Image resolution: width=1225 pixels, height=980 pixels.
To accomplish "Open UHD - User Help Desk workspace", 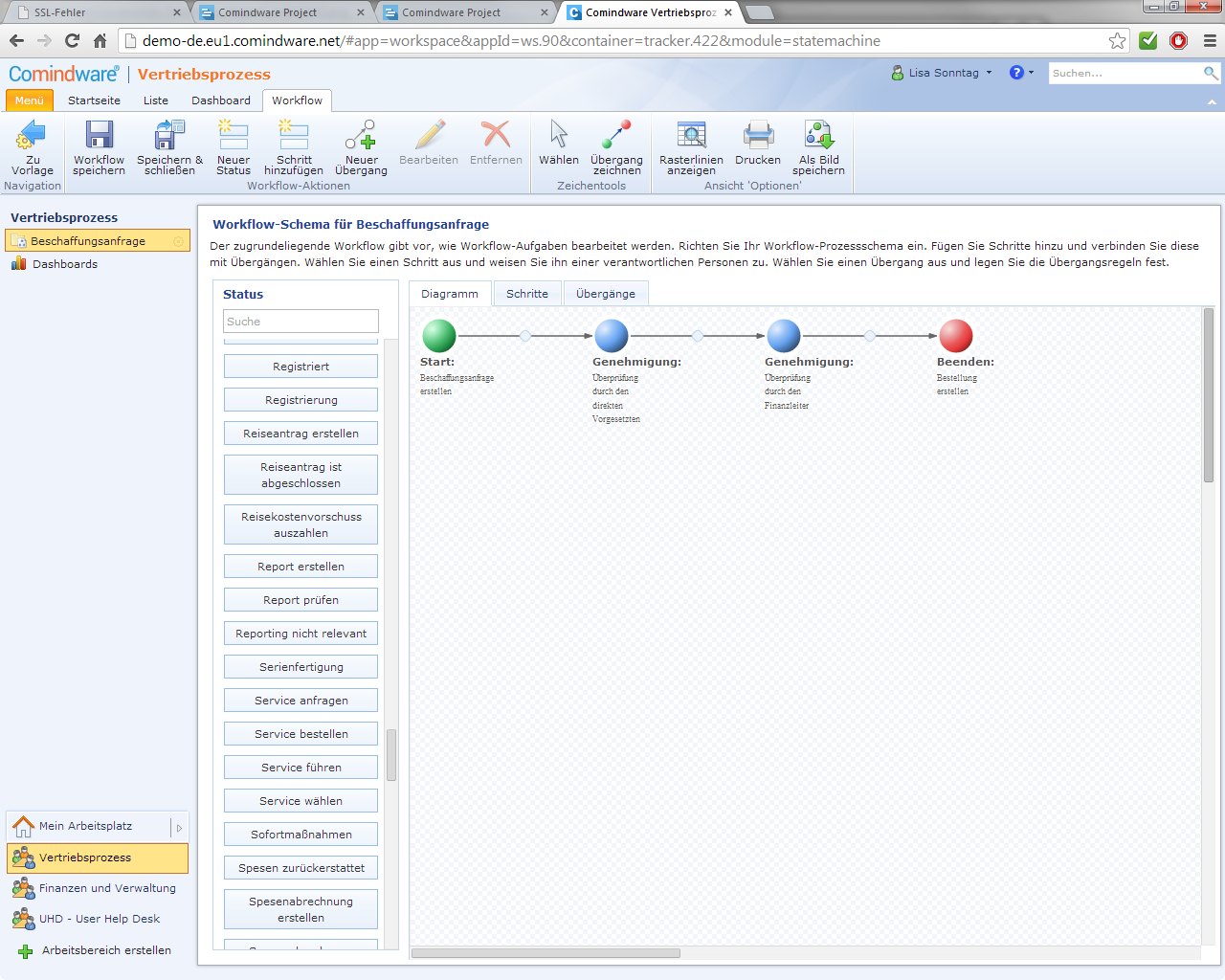I will [x=98, y=919].
